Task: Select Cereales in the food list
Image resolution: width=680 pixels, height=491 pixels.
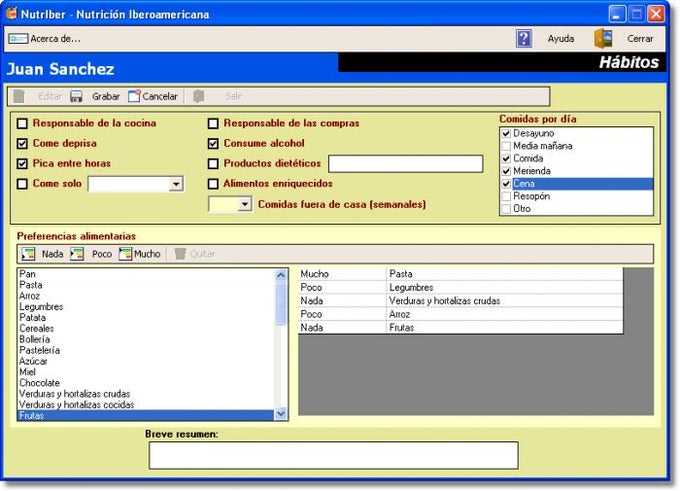Action: (x=146, y=328)
